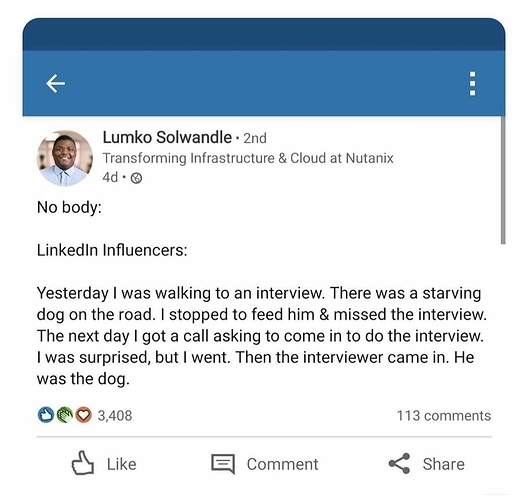Click the globe public visibility icon
Screen dimensions: 528x500
click(136, 178)
